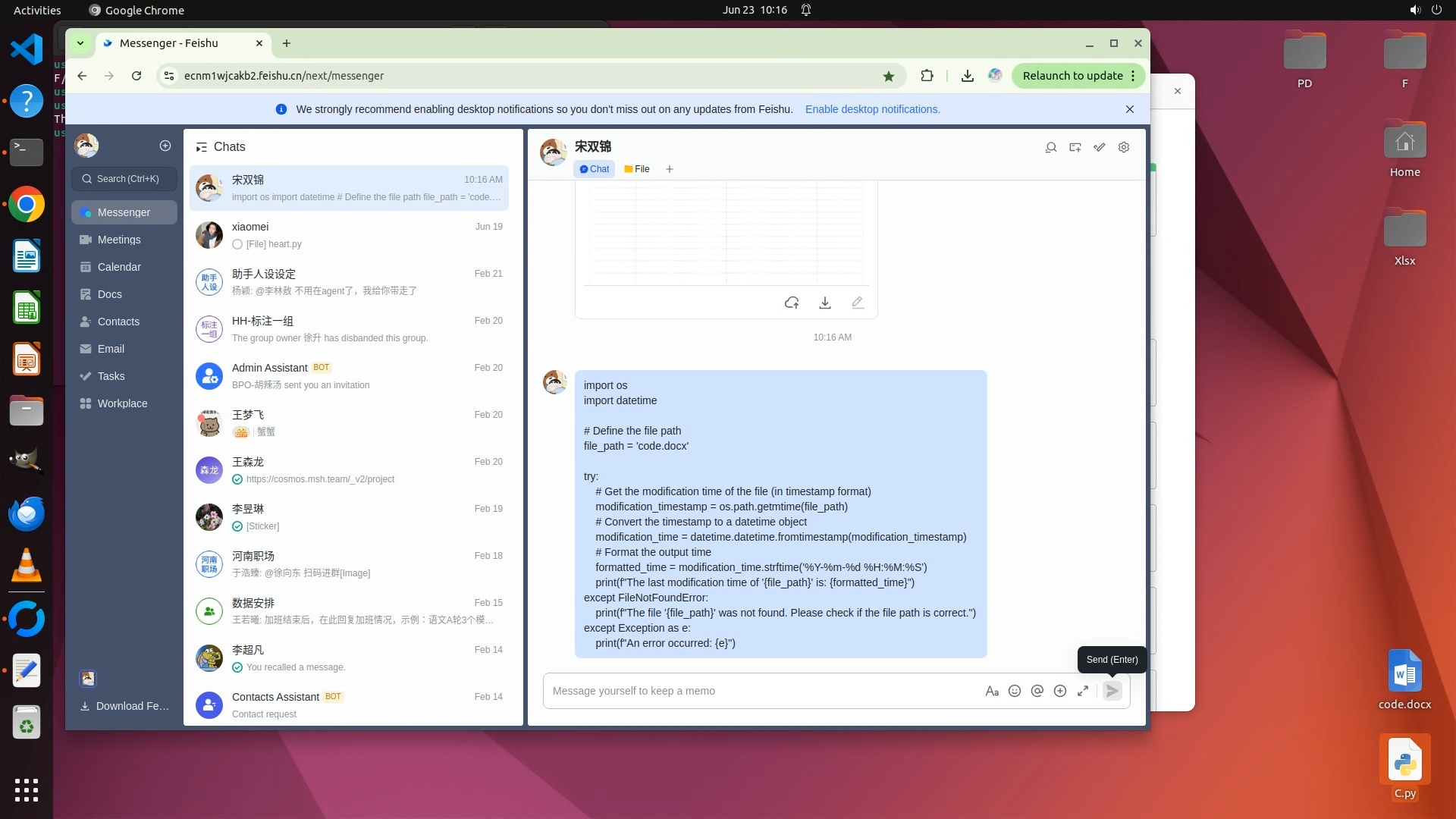Viewport: 1456px width, 819px height.
Task: Switch to the File tab
Action: 637,169
